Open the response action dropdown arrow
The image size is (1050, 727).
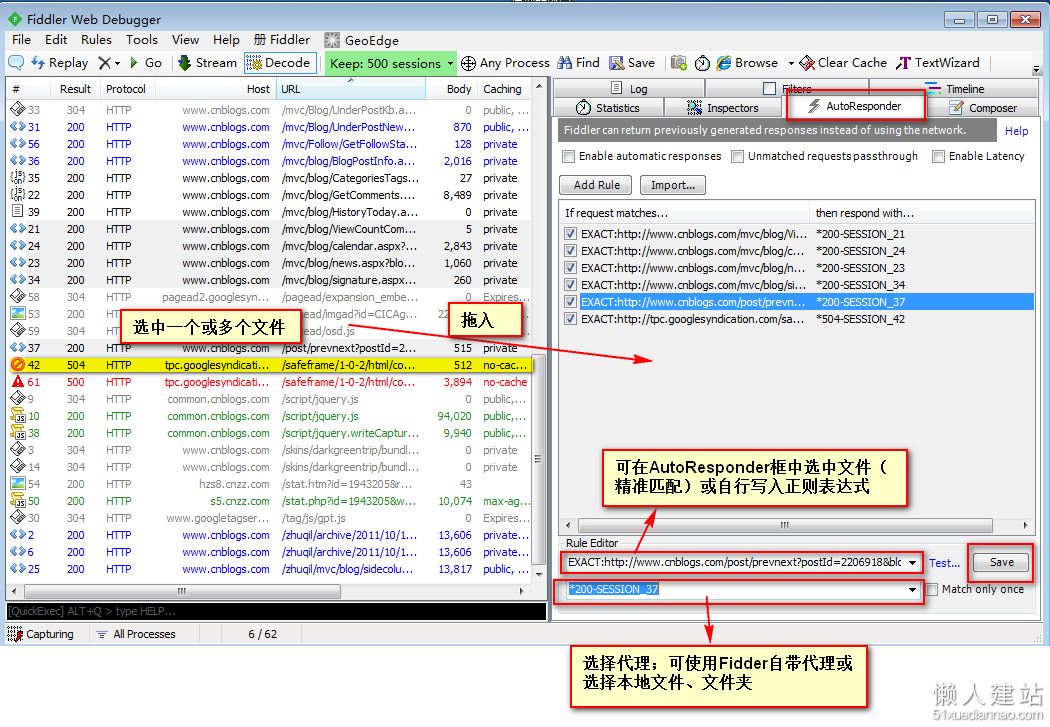(912, 590)
